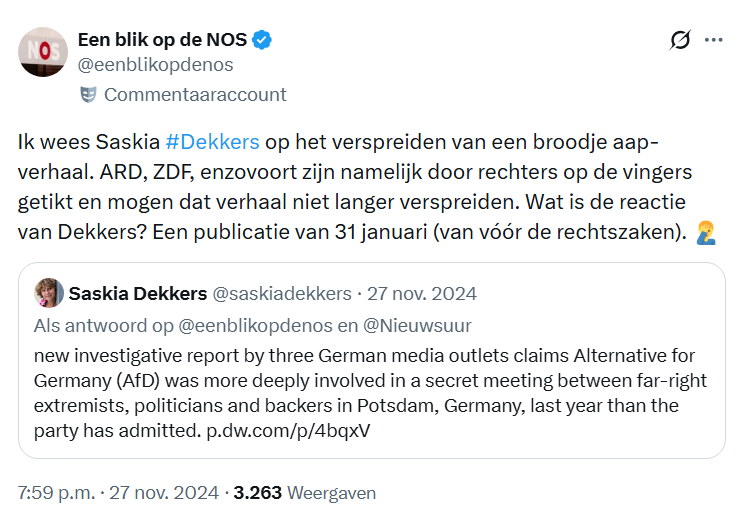Click Saskia Dekkers' small profile picture
This screenshot has width=745, height=525.
click(x=48, y=293)
